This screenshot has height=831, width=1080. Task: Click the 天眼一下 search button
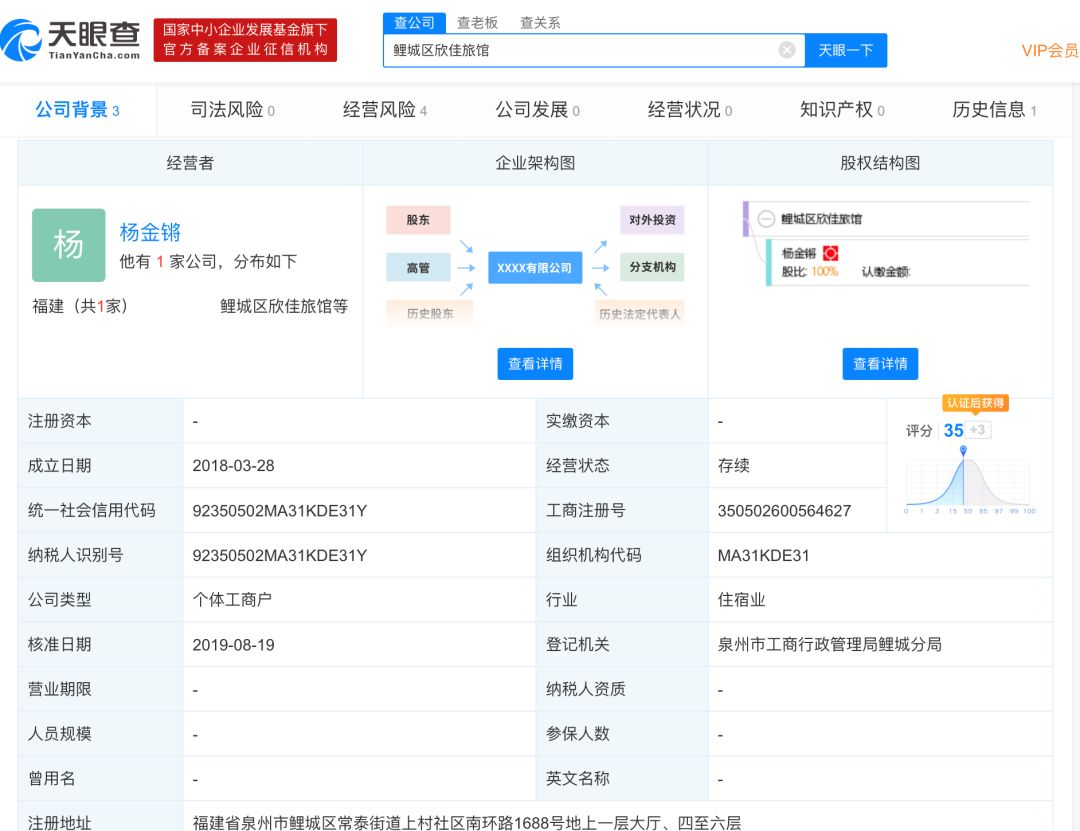coord(846,50)
